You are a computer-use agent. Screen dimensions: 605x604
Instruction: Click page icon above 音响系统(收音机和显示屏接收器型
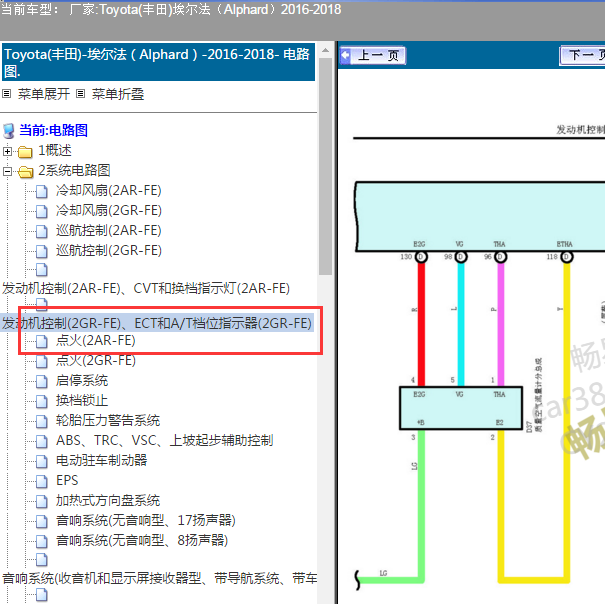click(42, 560)
